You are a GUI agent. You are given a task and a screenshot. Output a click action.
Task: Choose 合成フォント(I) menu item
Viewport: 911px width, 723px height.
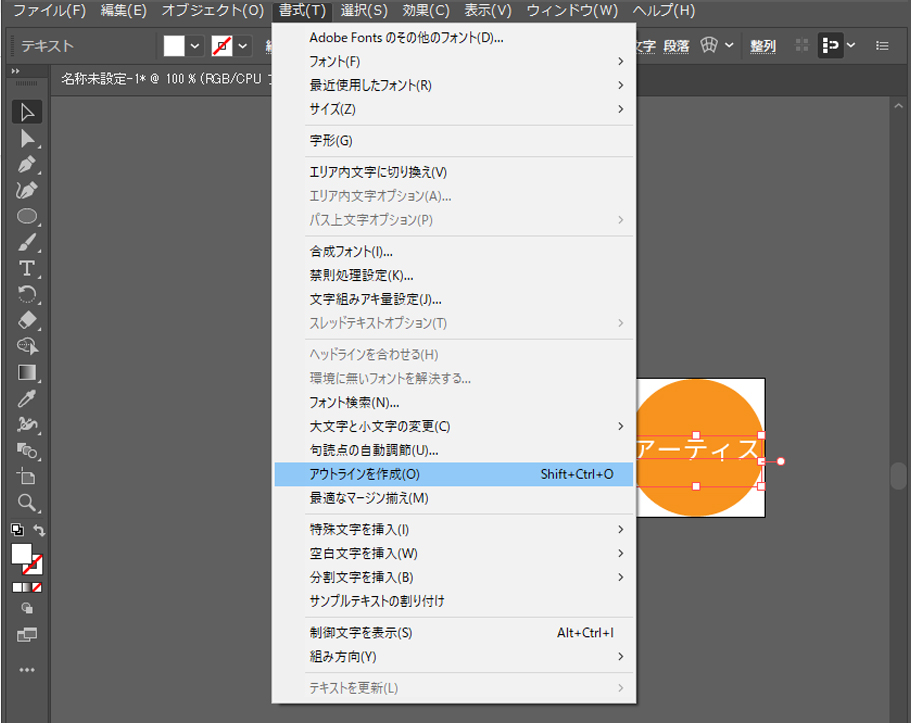pyautogui.click(x=453, y=252)
